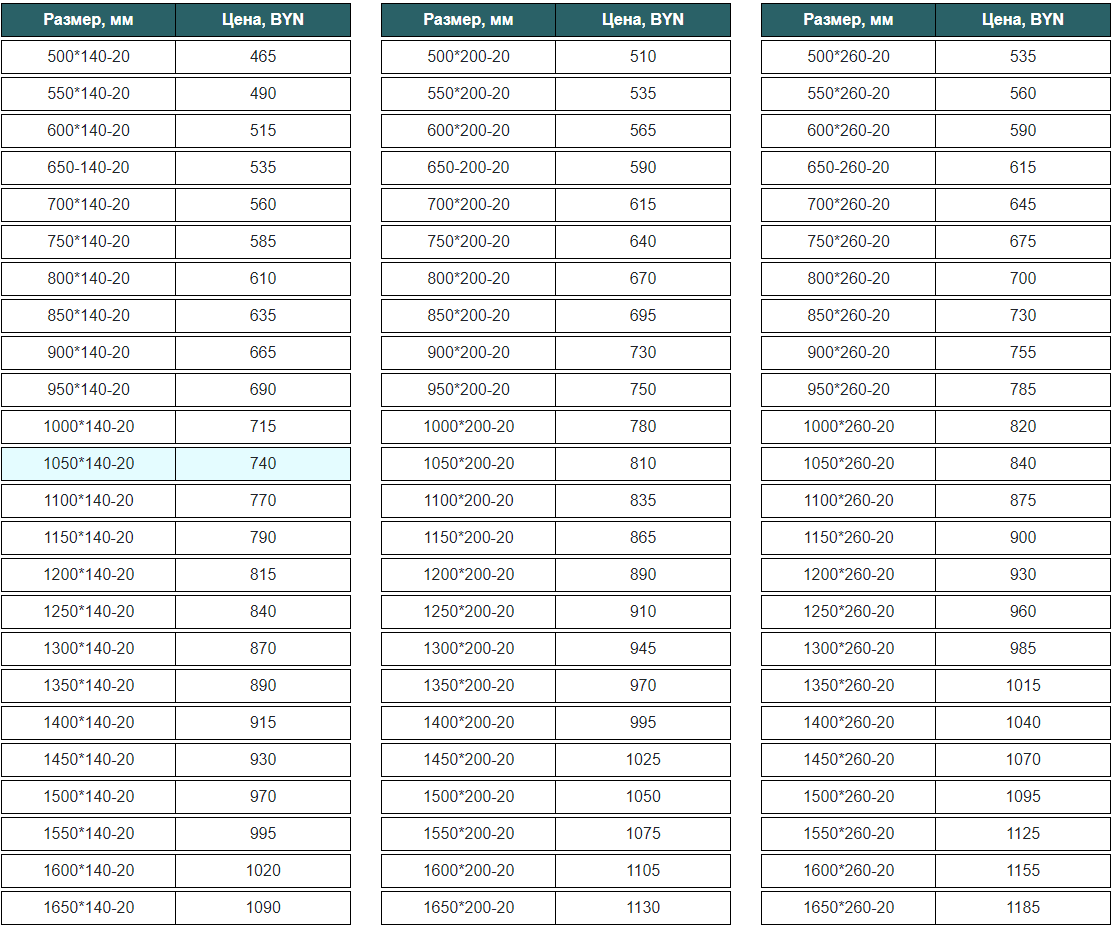Viewport: 1112px width, 928px height.
Task: Click the price 1020 cell
Action: [263, 871]
